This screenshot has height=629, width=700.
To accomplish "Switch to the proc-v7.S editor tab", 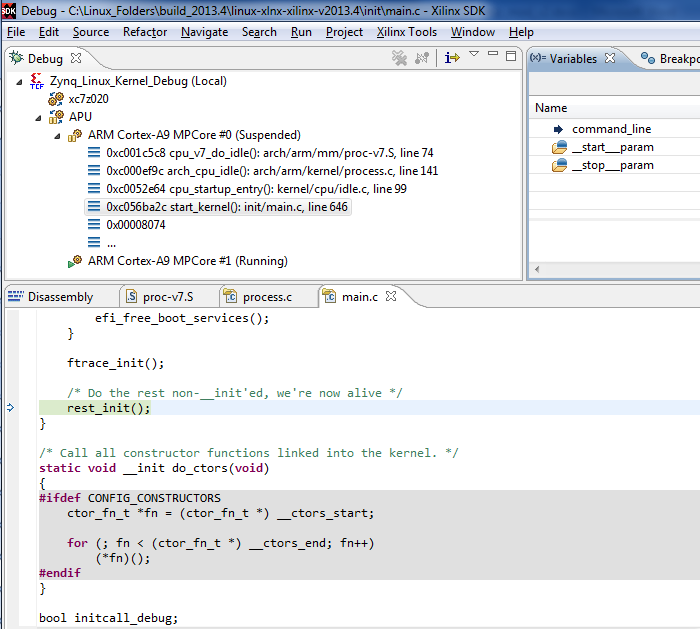I will tap(168, 297).
